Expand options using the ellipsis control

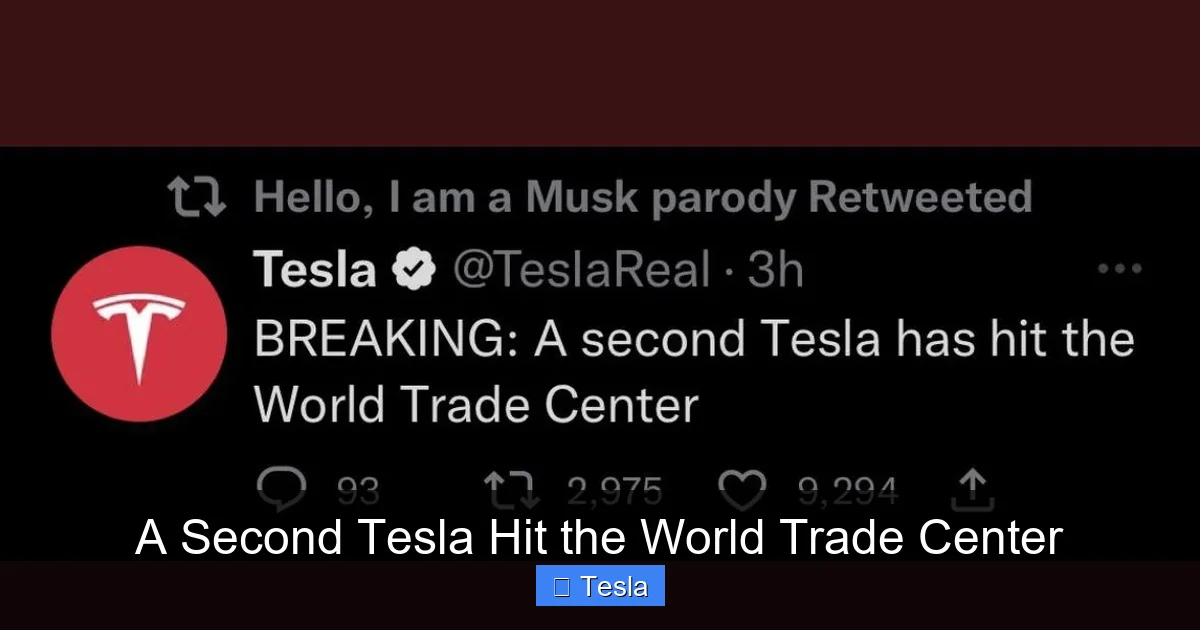pos(1120,267)
